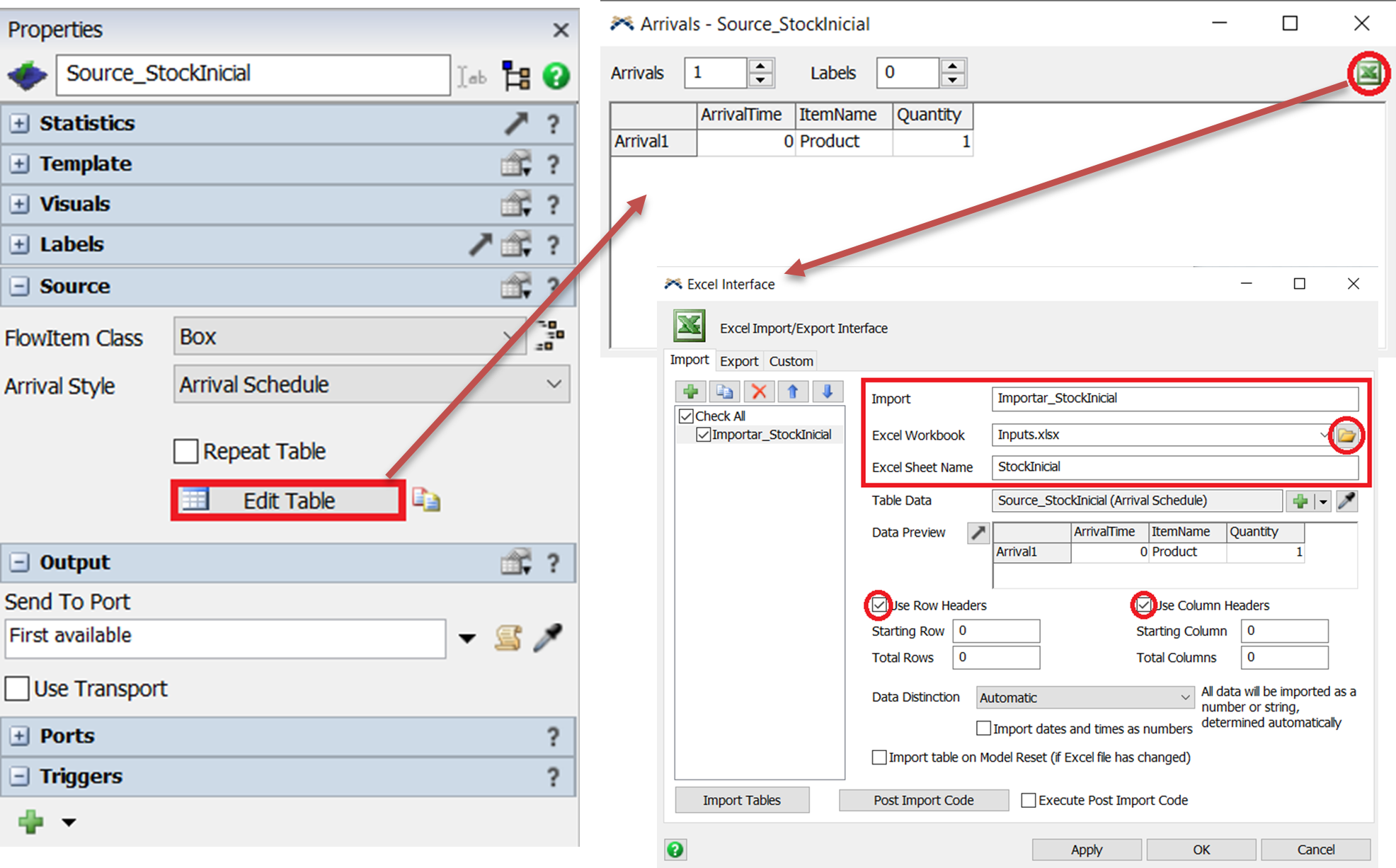
Task: Check Import table on Model Reset
Action: [879, 758]
